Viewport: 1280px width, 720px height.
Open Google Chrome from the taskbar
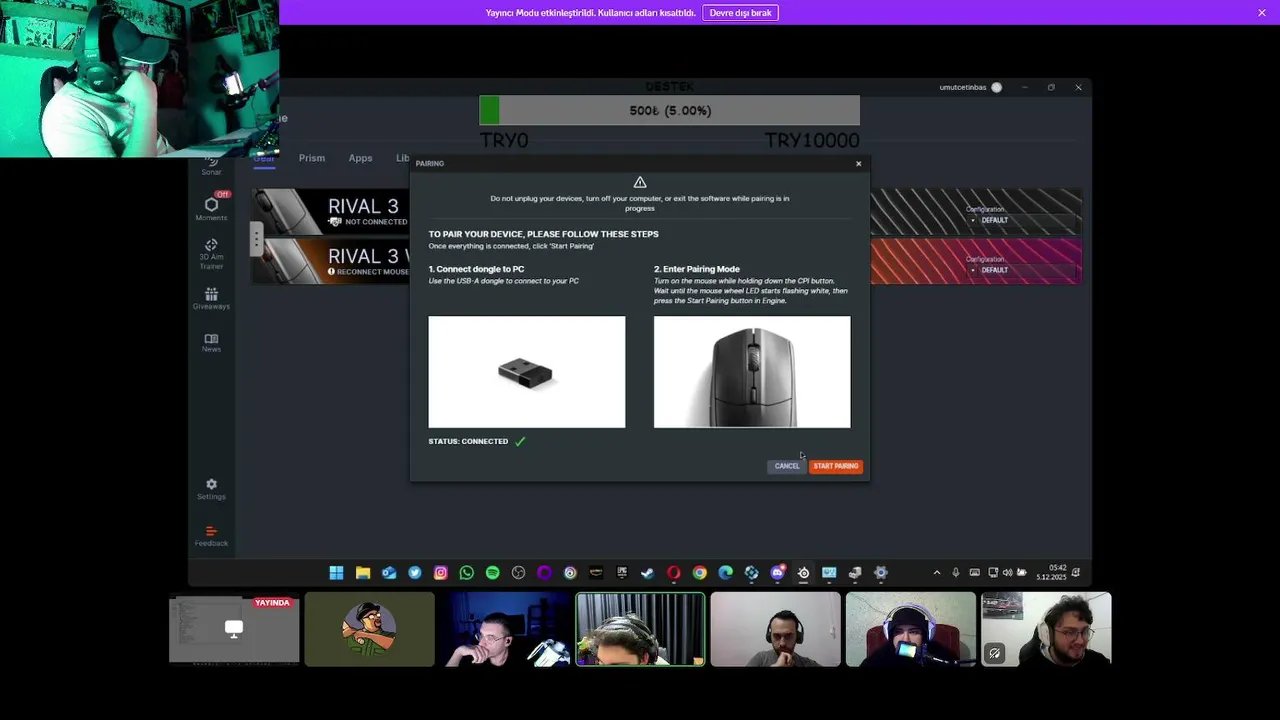(x=700, y=573)
